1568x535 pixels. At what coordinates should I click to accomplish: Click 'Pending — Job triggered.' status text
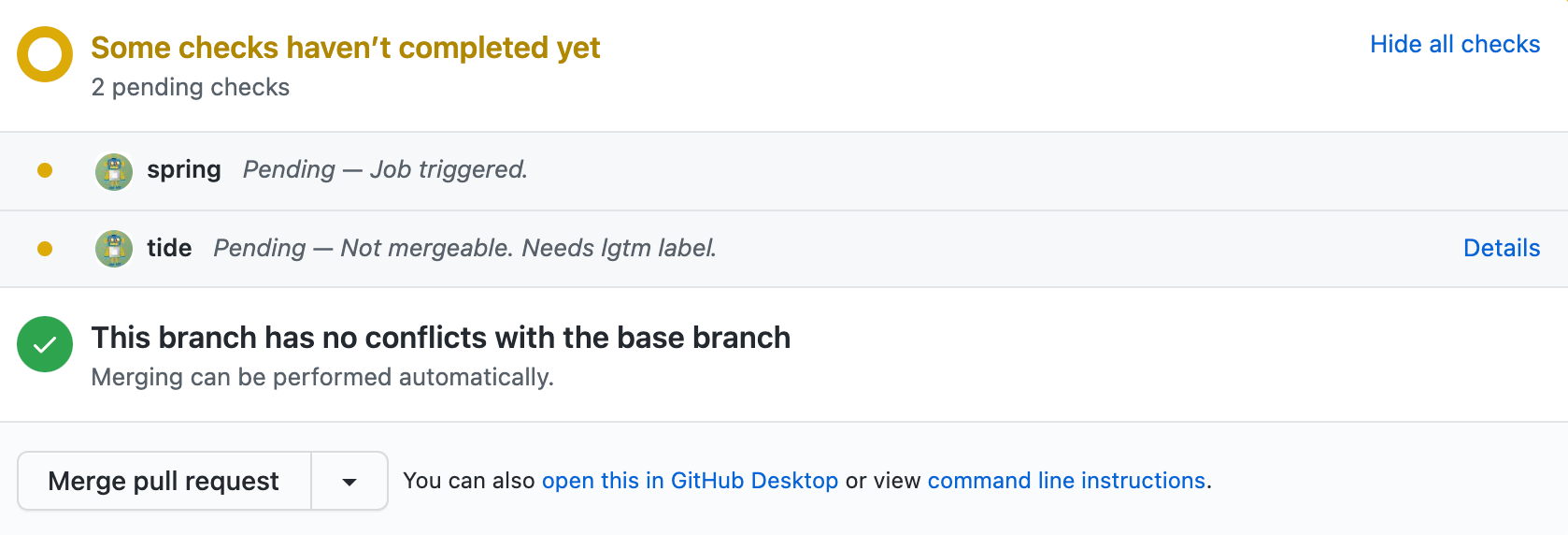(x=385, y=170)
